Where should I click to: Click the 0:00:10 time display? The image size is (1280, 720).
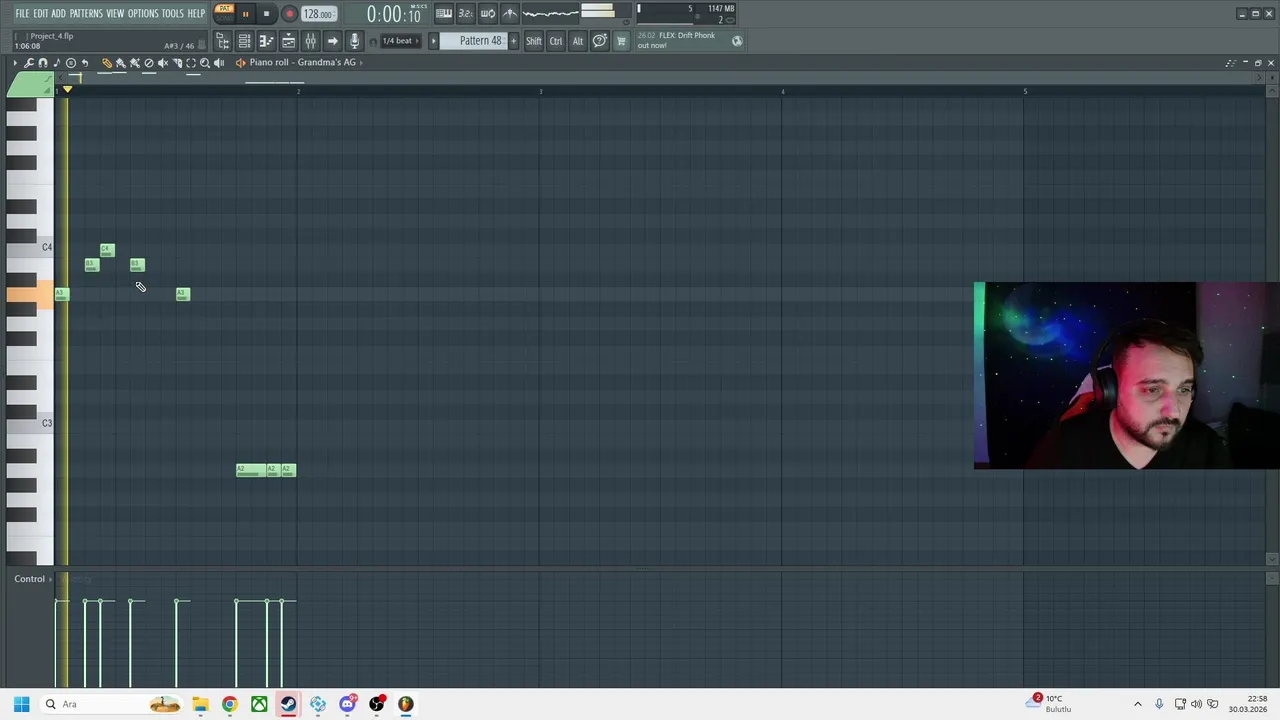[x=393, y=14]
